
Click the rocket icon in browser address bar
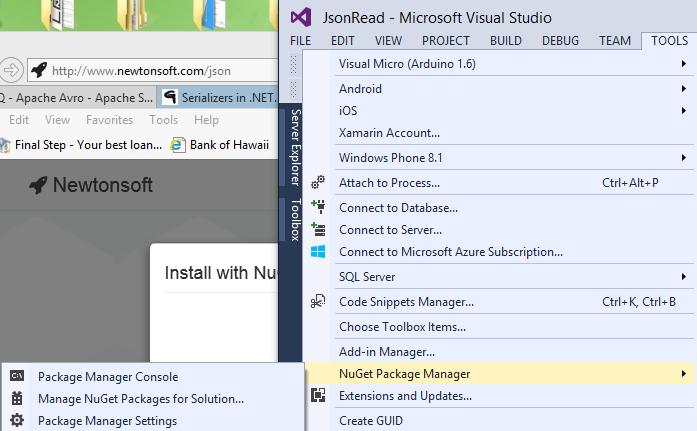39,70
